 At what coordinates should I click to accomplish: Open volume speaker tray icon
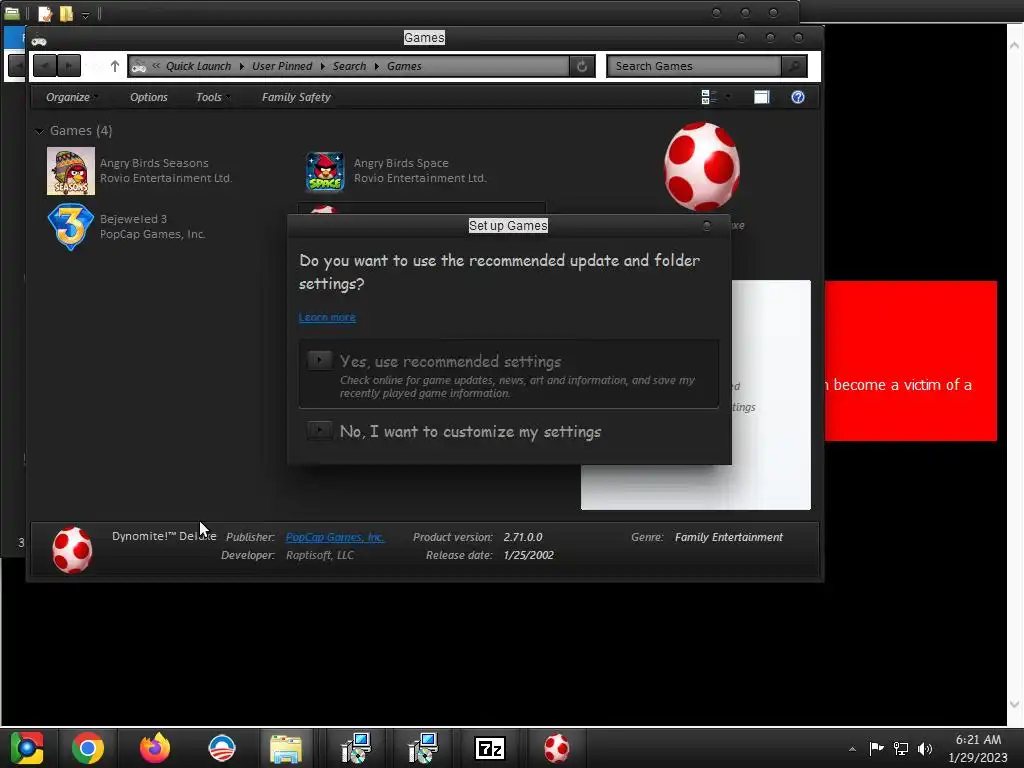tap(925, 748)
